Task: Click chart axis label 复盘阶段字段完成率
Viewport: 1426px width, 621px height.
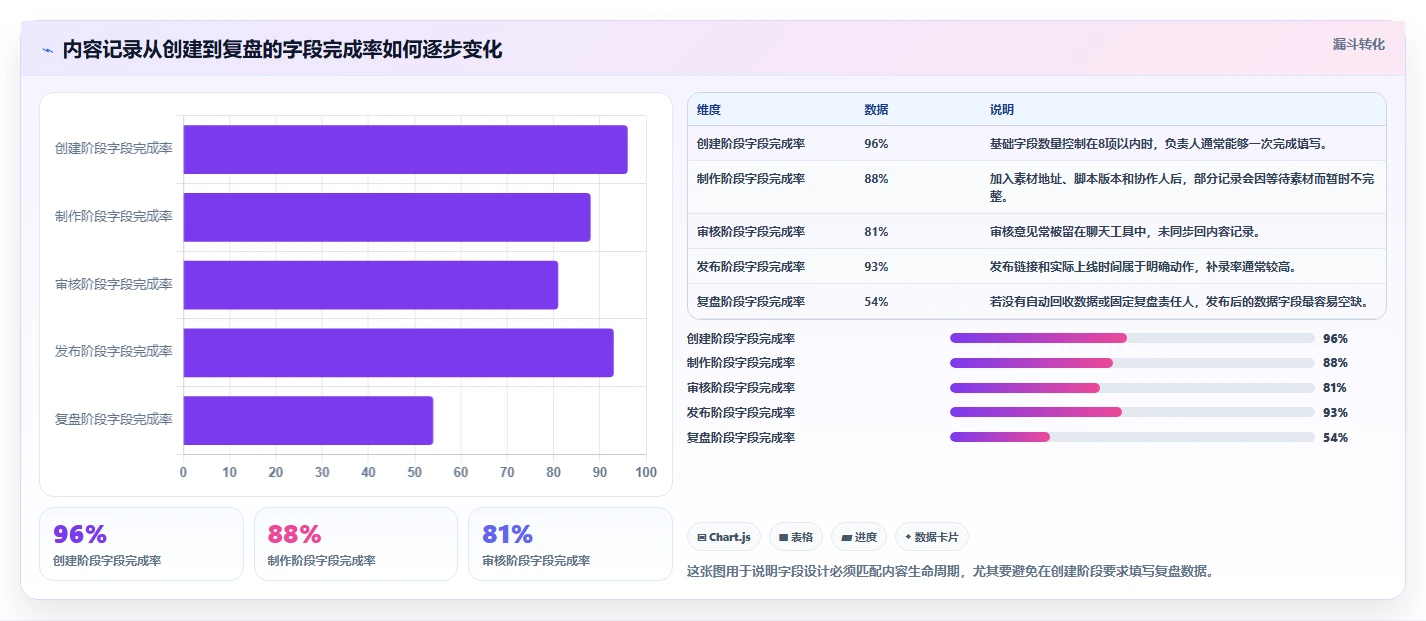Action: coord(113,419)
